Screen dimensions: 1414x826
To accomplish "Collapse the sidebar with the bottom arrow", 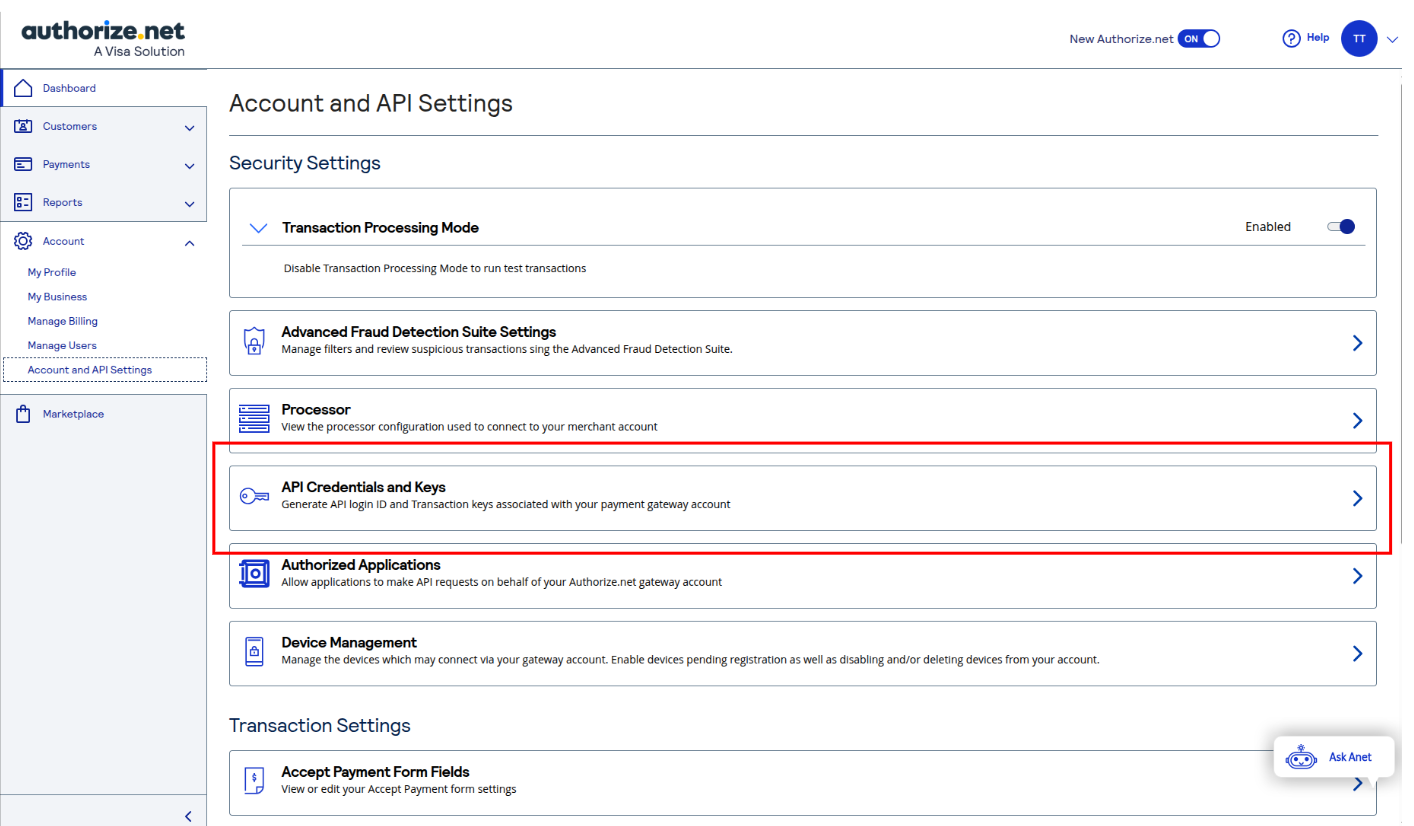I will point(188,816).
